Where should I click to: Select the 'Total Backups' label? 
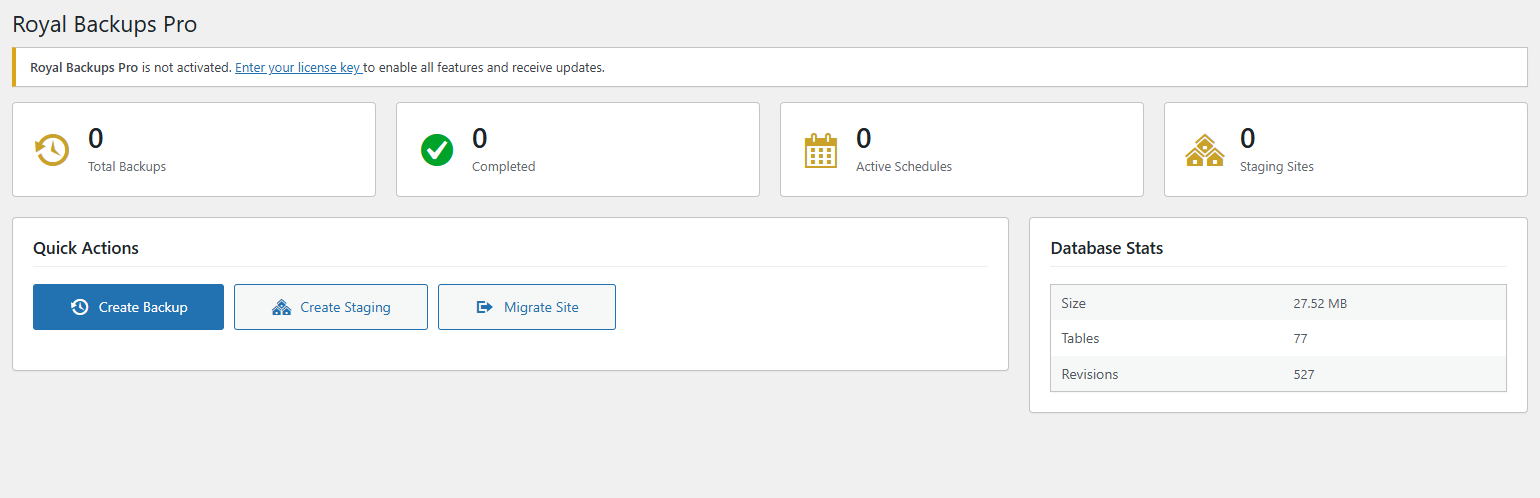(x=127, y=167)
